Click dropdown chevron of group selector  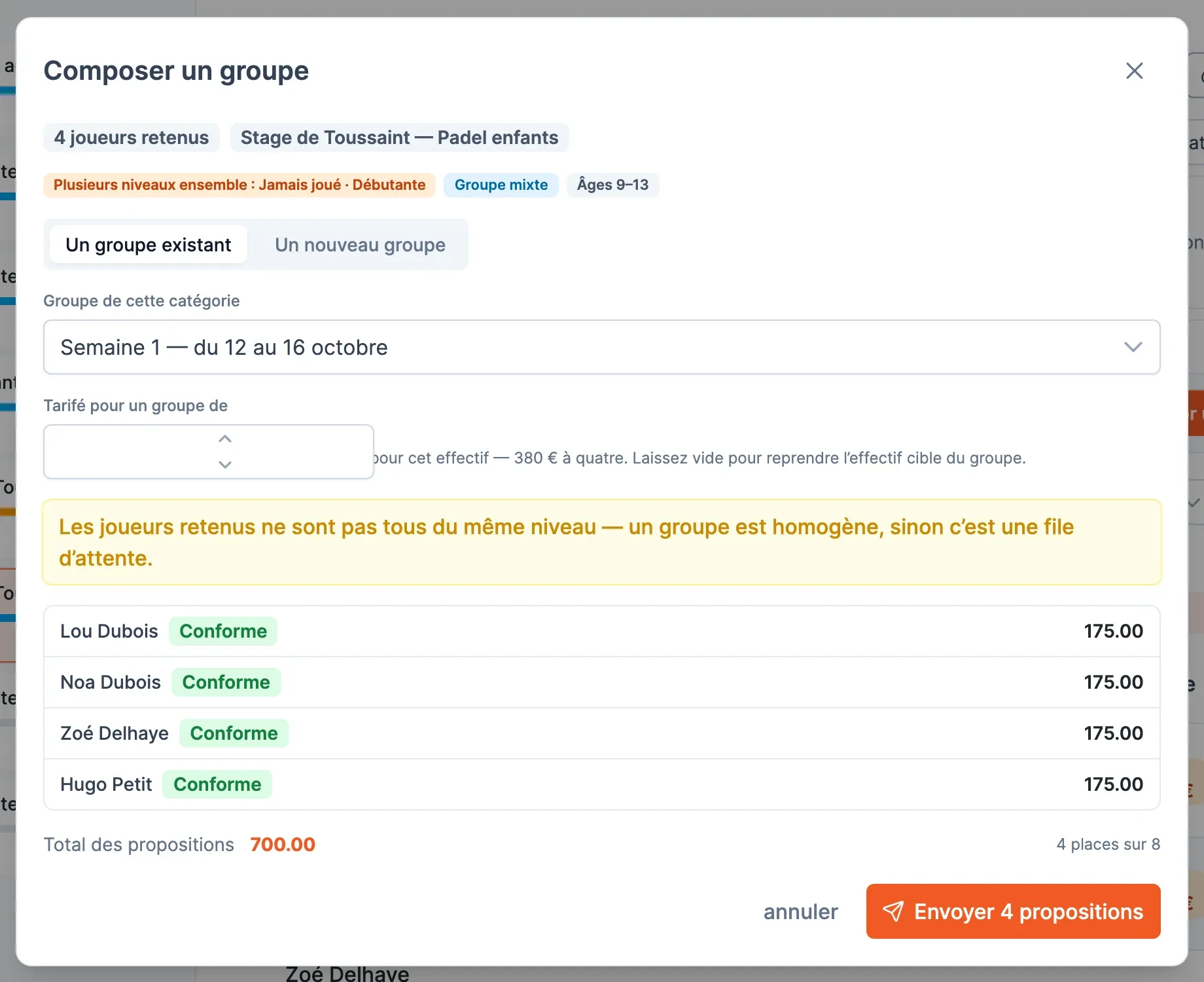click(x=1133, y=347)
